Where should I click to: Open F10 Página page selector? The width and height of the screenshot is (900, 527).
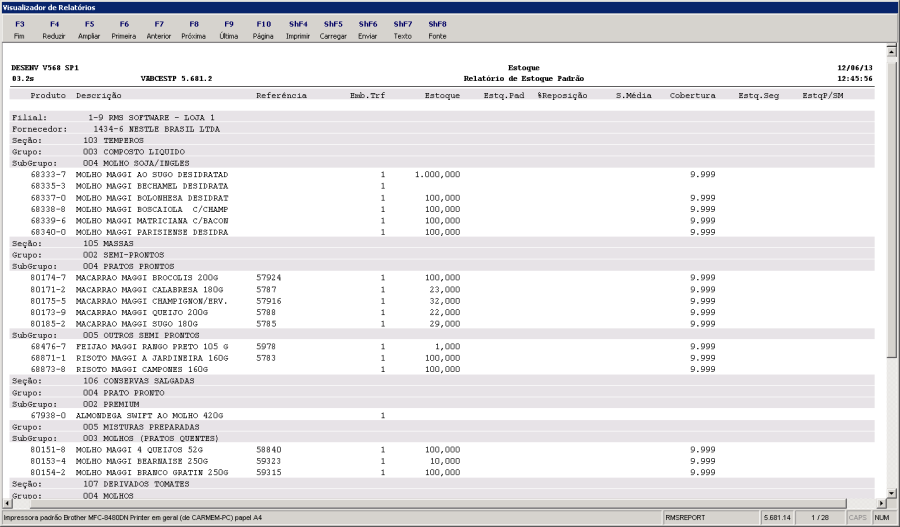[263, 30]
